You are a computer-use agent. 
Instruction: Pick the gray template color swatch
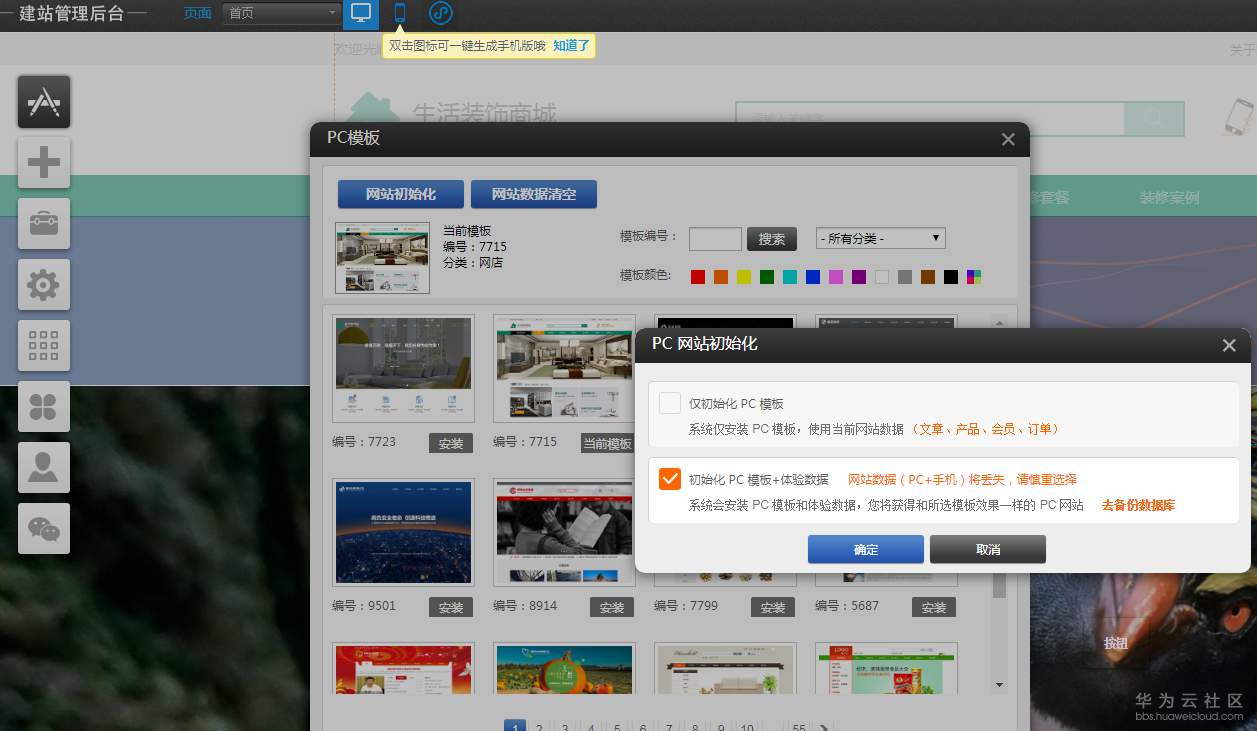pyautogui.click(x=905, y=277)
